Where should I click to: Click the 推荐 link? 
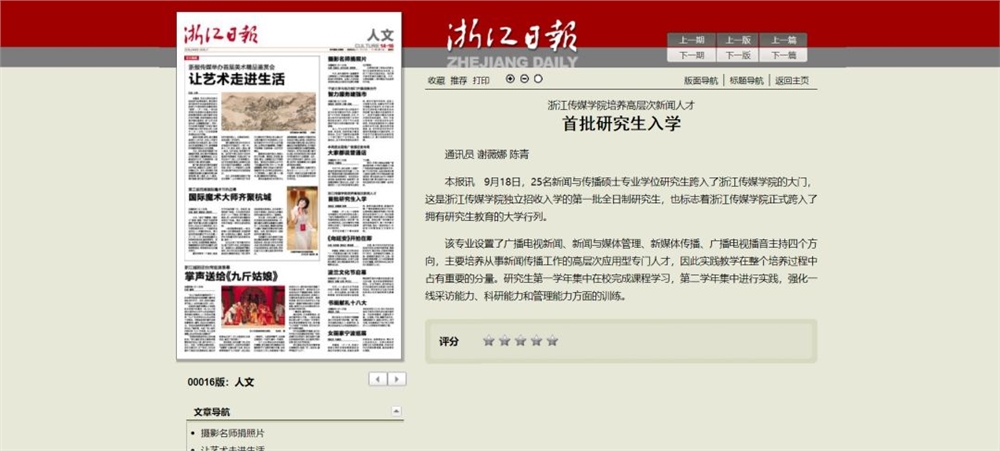[459, 80]
